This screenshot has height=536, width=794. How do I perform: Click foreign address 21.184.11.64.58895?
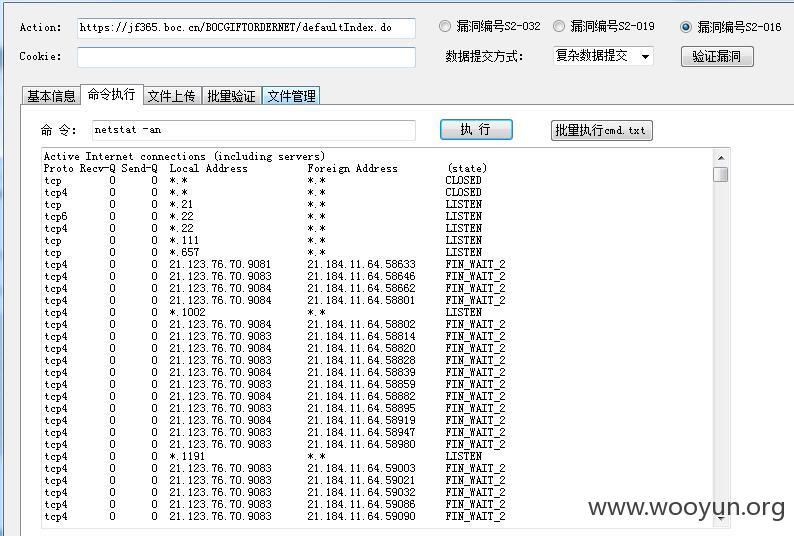click(361, 408)
